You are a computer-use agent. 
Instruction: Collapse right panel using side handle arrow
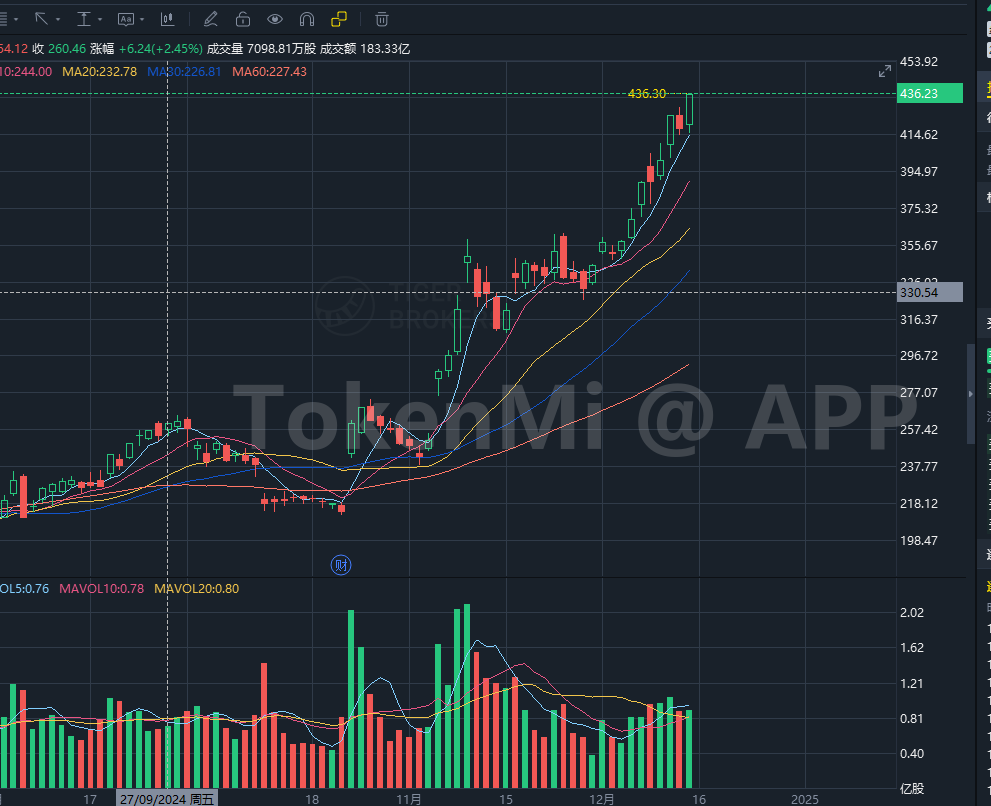coord(969,395)
